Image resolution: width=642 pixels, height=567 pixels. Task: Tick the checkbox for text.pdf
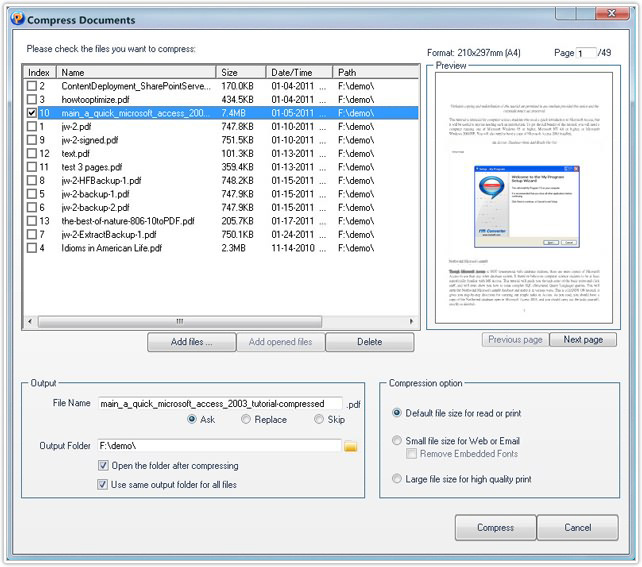[x=32, y=154]
